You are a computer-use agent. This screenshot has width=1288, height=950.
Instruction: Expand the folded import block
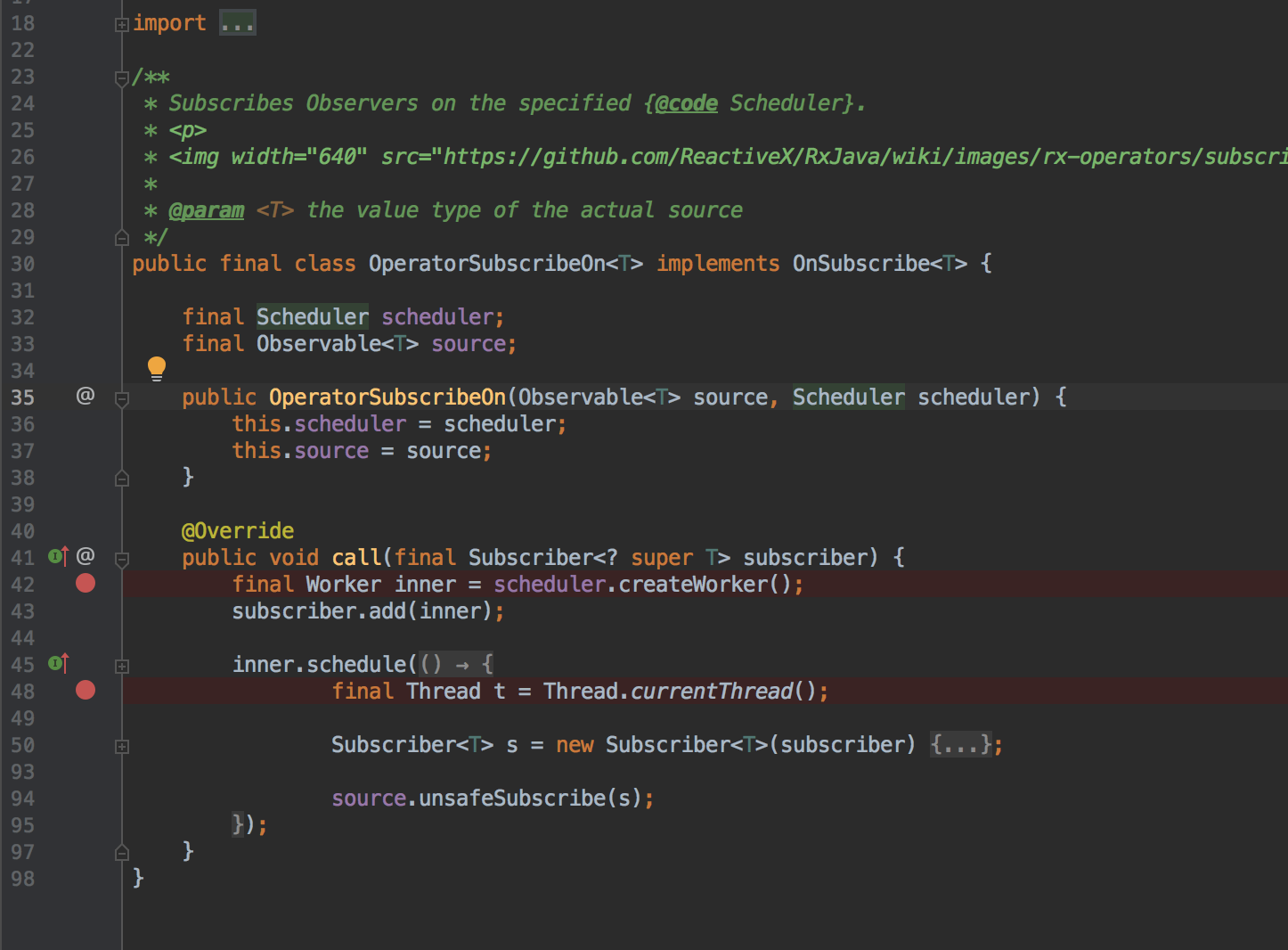point(122,25)
